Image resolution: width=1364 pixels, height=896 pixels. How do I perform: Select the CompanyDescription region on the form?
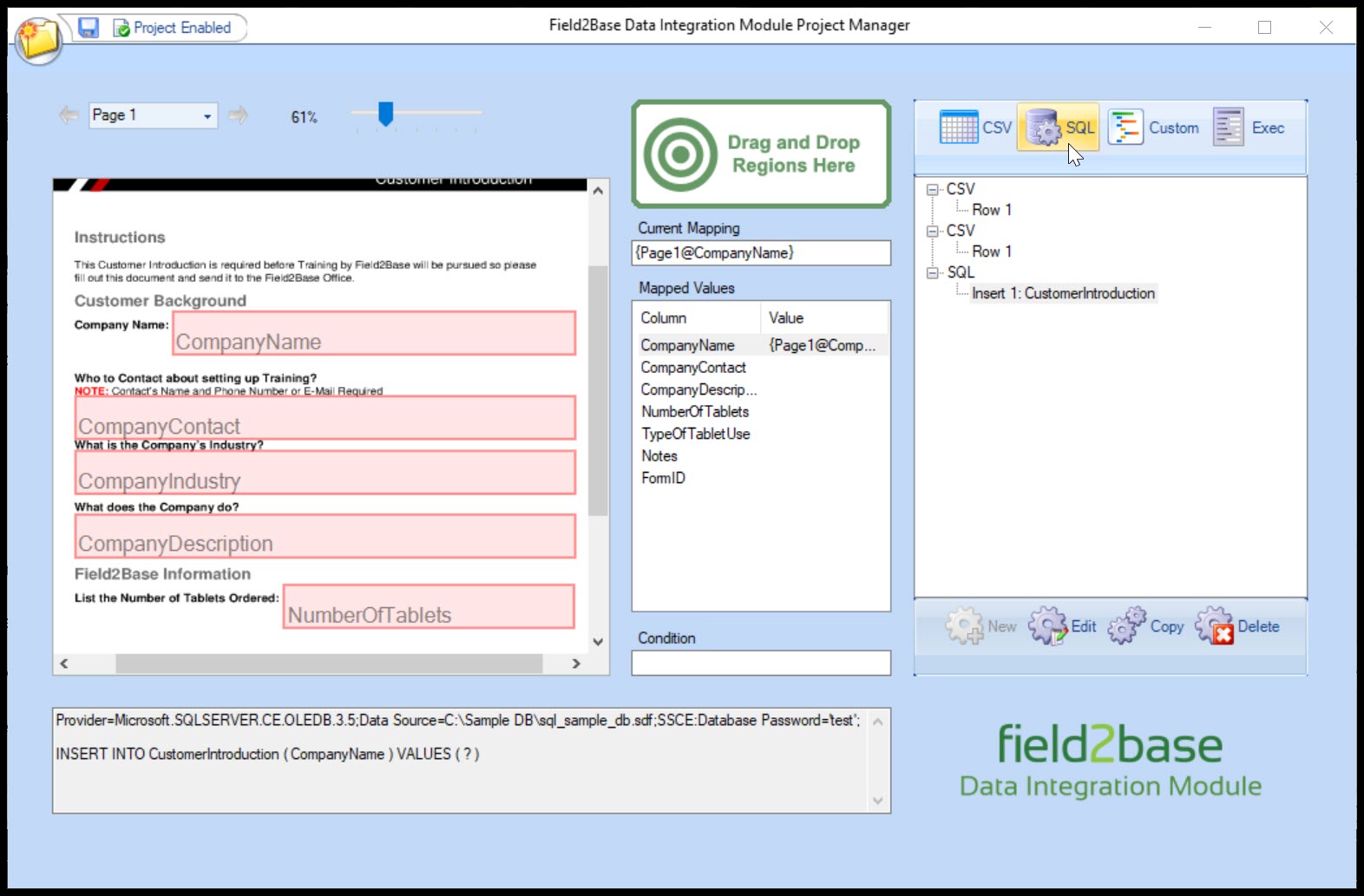[325, 536]
